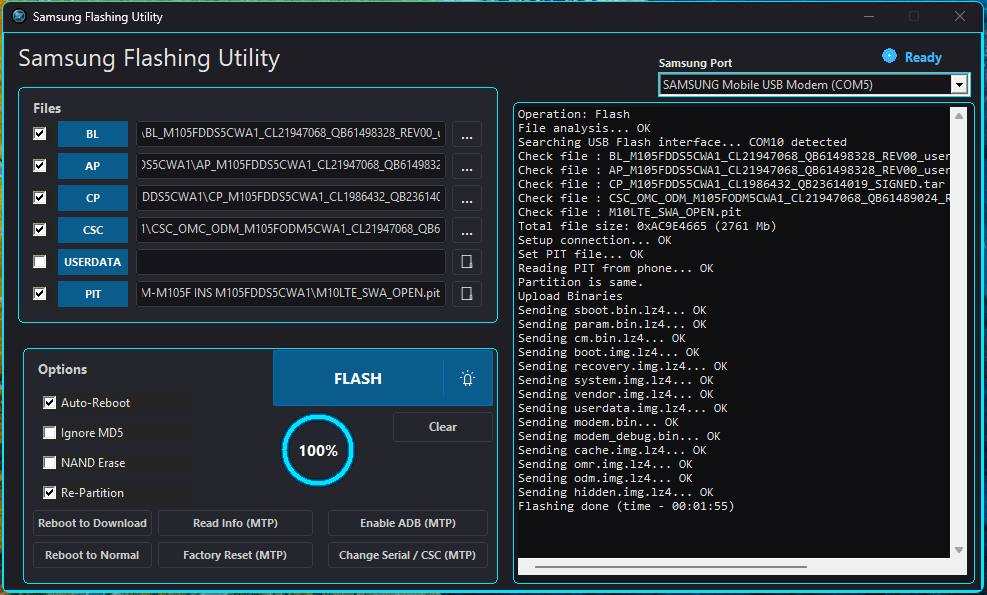This screenshot has height=595, width=987.
Task: Click Enable ADB (MTP) button
Action: click(x=408, y=523)
